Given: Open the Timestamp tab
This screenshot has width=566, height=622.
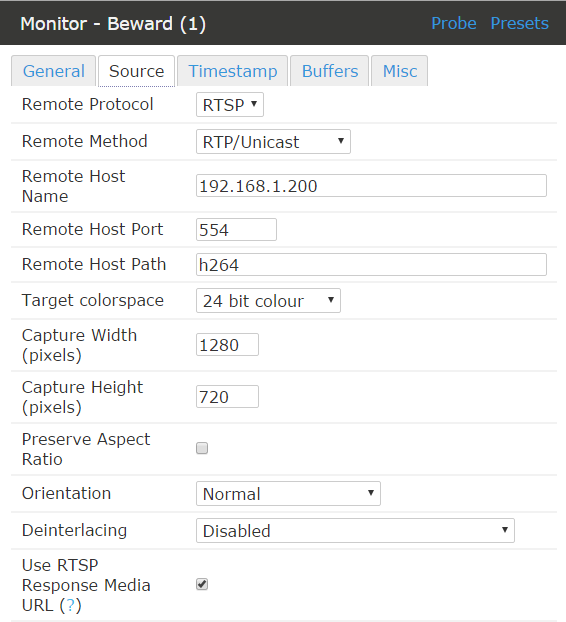Looking at the screenshot, I should coord(232,71).
